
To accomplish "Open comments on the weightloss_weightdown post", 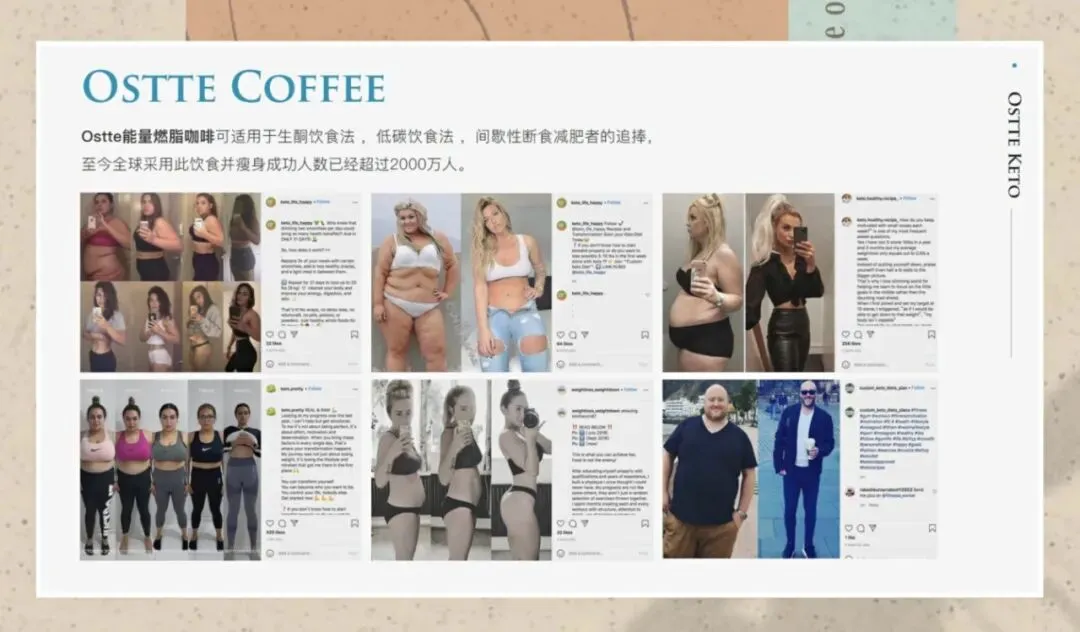I will (572, 523).
